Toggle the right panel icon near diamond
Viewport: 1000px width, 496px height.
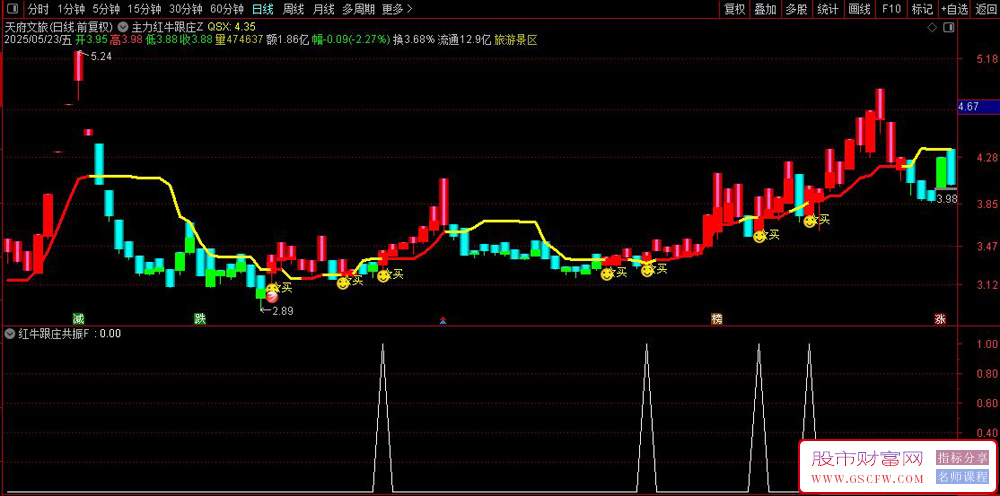pyautogui.click(x=949, y=27)
